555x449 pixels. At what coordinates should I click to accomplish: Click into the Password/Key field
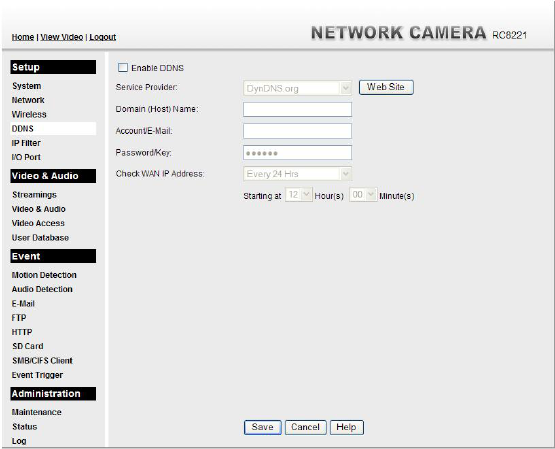[x=297, y=152]
